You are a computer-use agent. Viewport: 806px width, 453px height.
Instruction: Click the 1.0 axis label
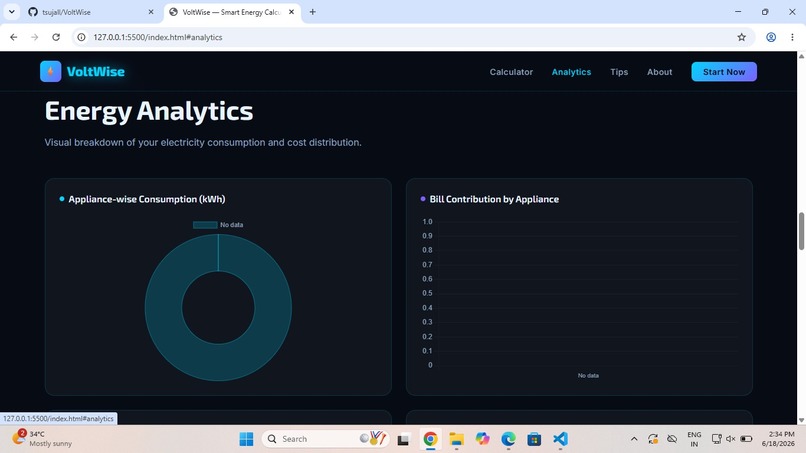[427, 222]
